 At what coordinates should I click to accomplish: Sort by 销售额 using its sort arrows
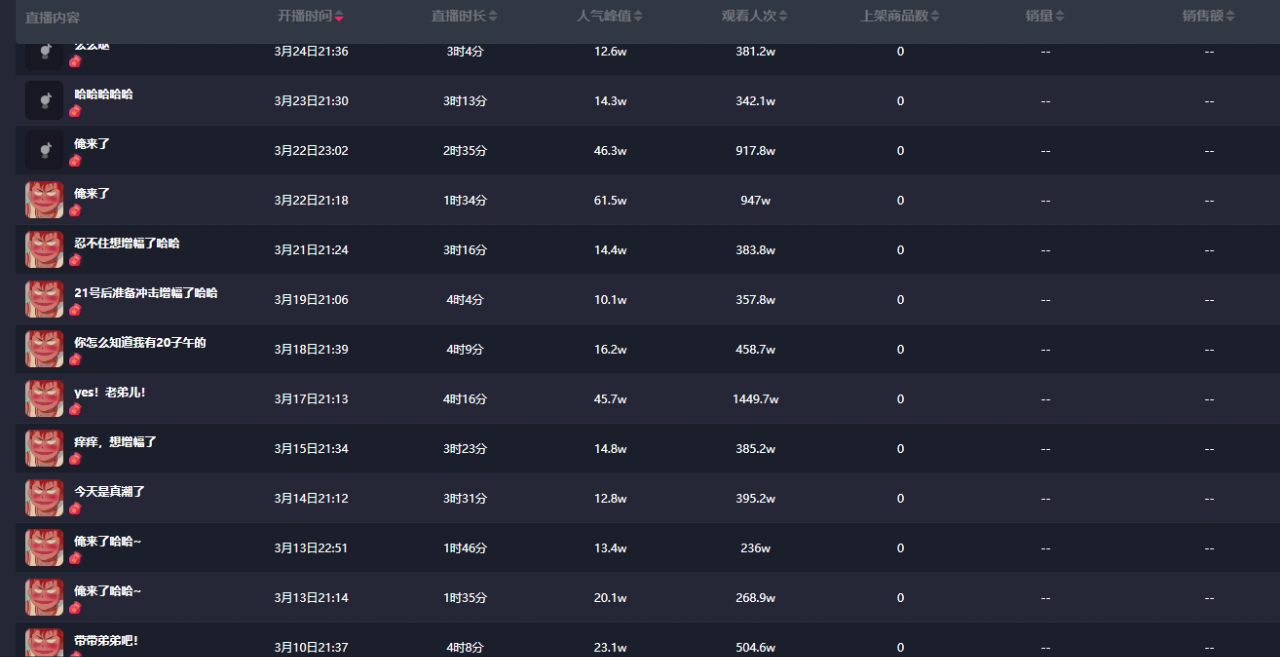point(1230,16)
